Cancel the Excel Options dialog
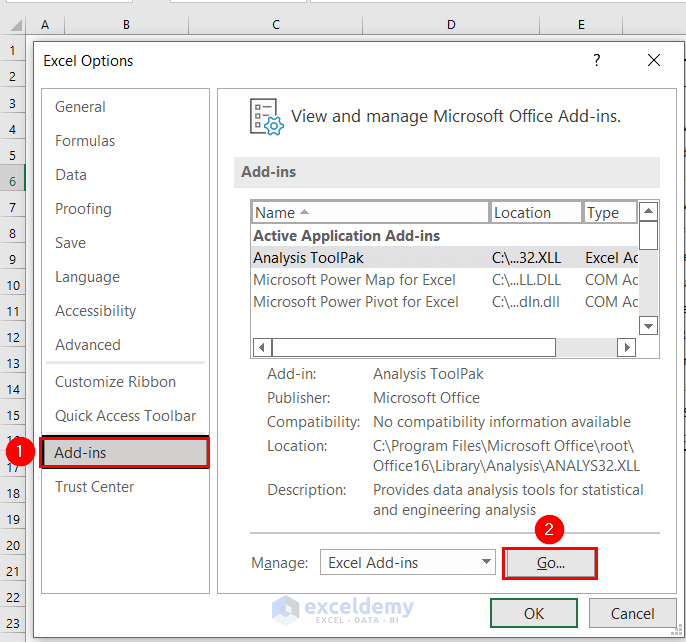This screenshot has width=686, height=642. [x=633, y=614]
